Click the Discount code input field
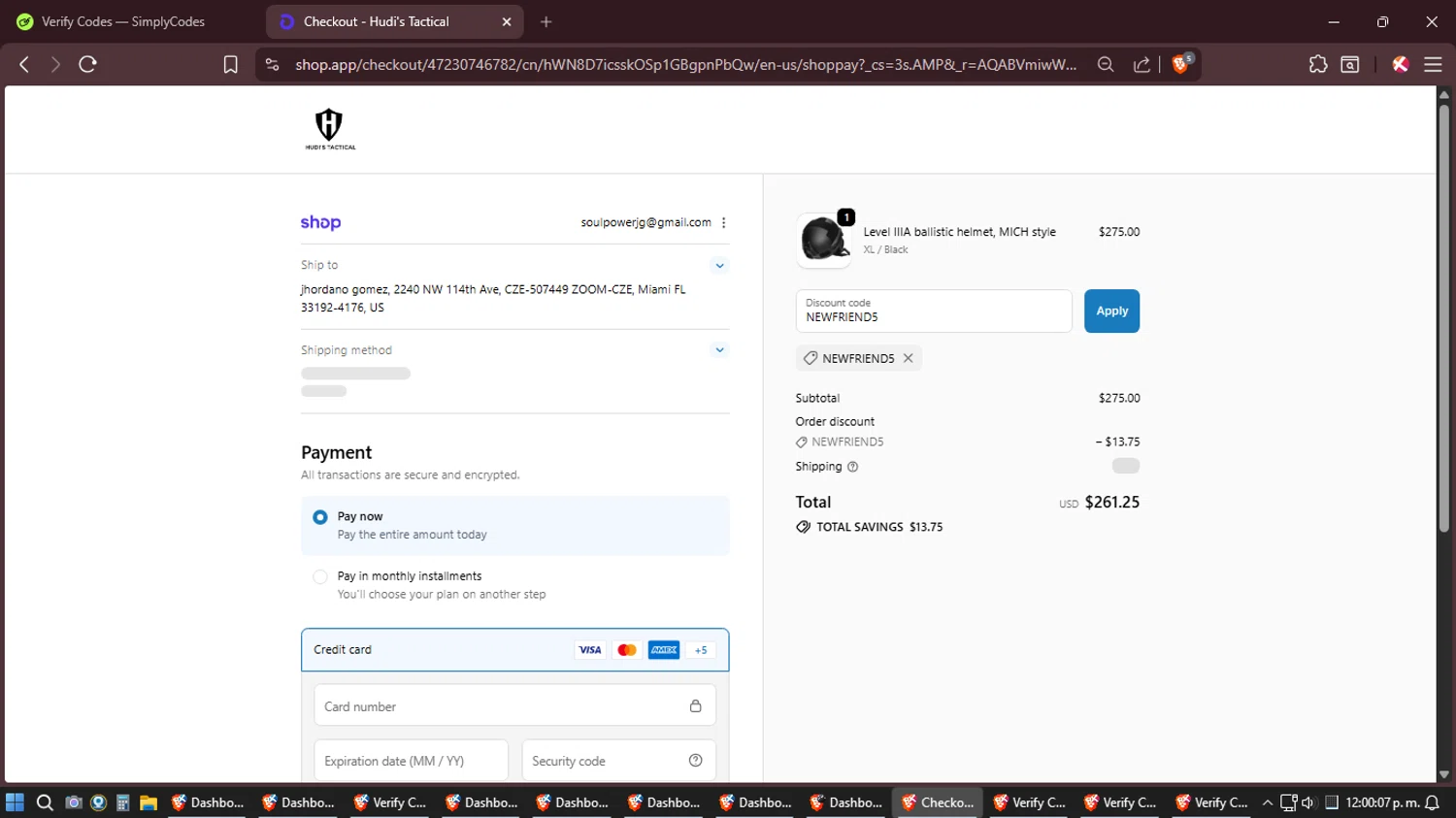Image resolution: width=1456 pixels, height=818 pixels. pyautogui.click(x=934, y=311)
